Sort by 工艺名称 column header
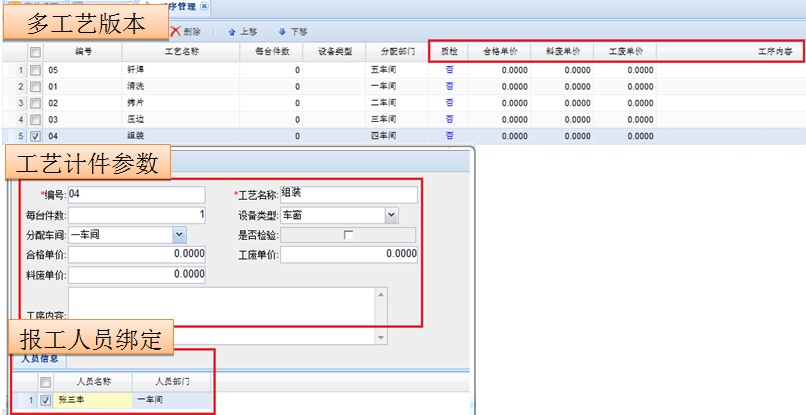 [x=182, y=51]
